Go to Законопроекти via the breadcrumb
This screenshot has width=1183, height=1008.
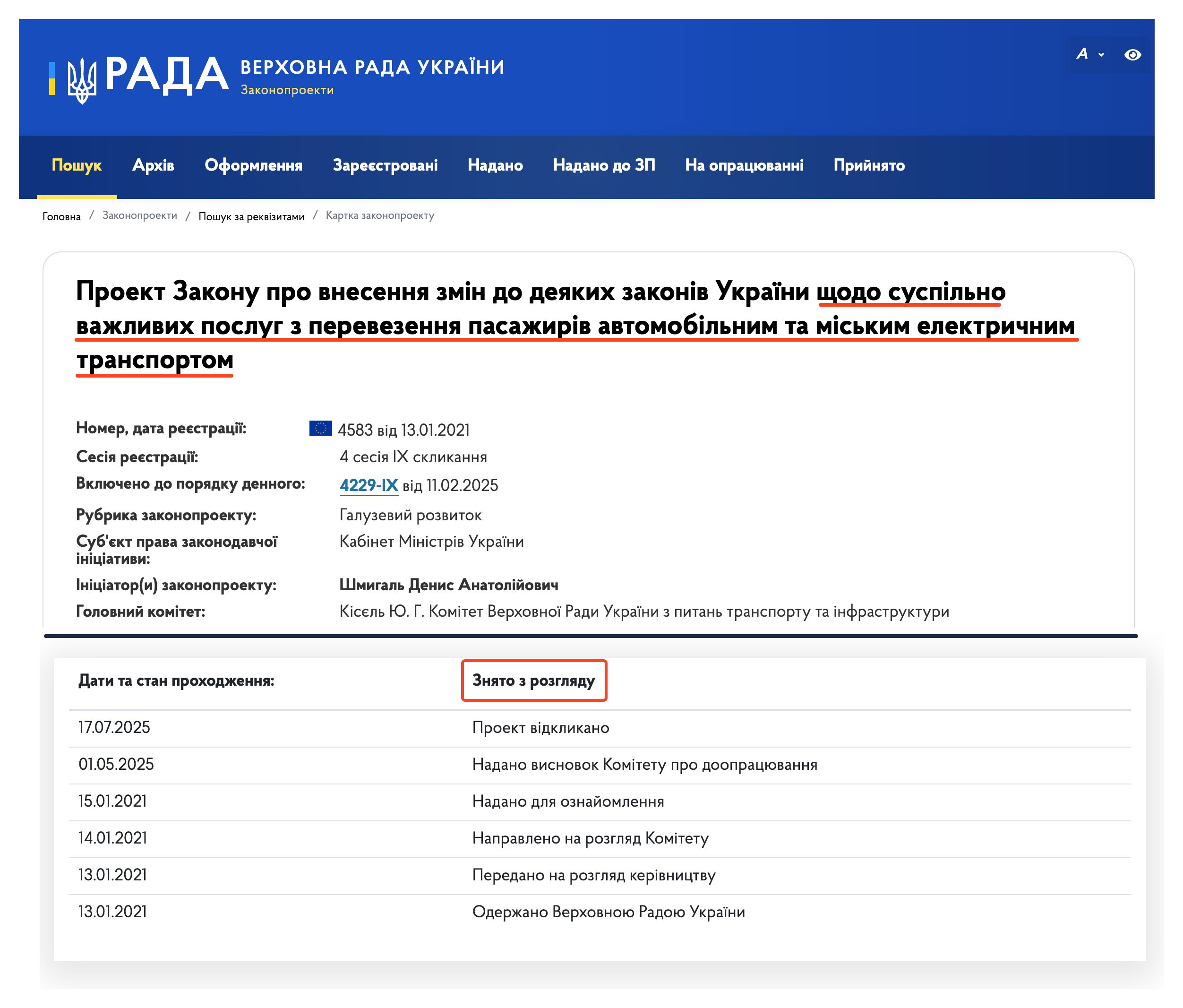(x=139, y=216)
